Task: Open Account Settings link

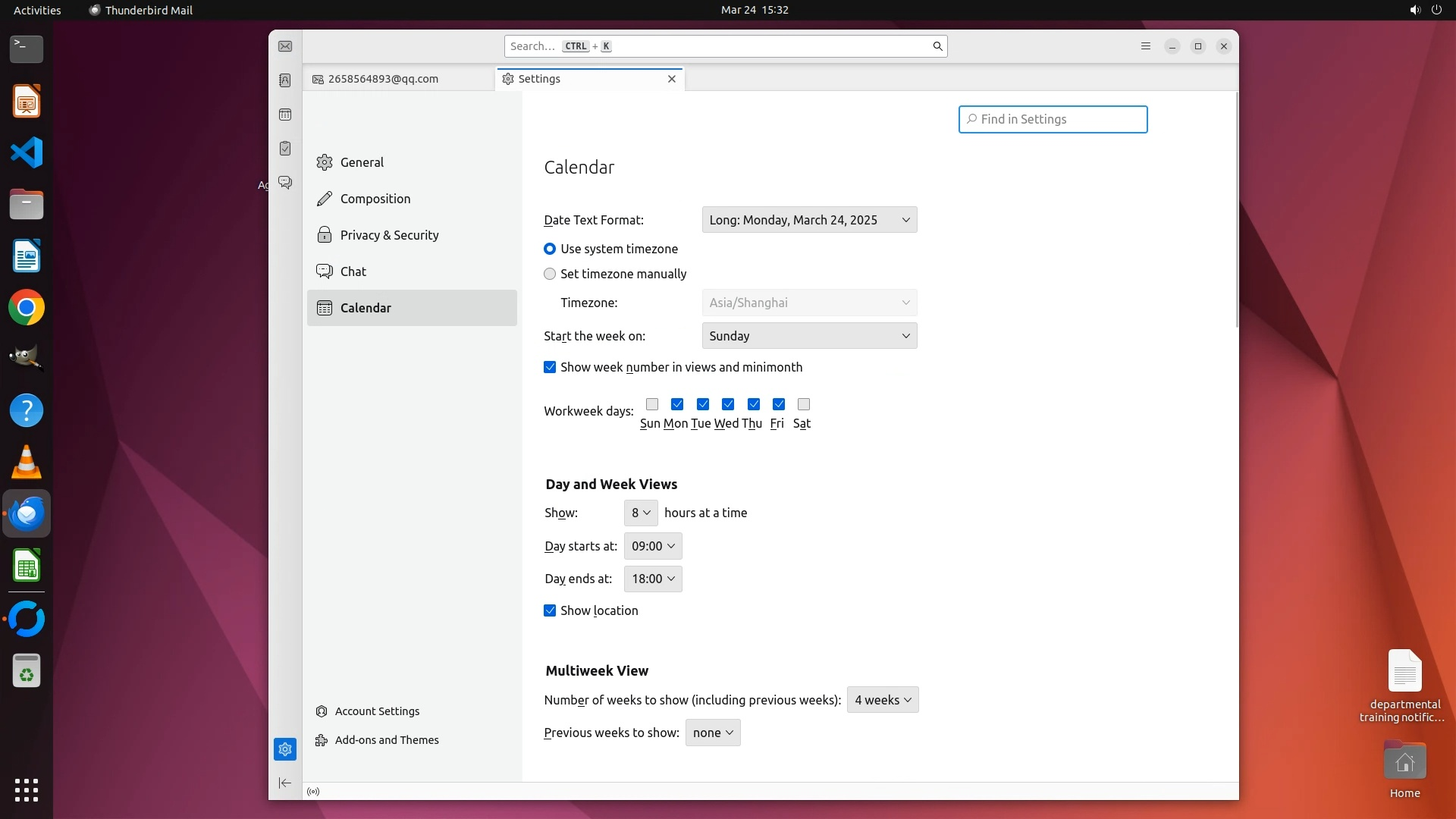Action: 377,711
